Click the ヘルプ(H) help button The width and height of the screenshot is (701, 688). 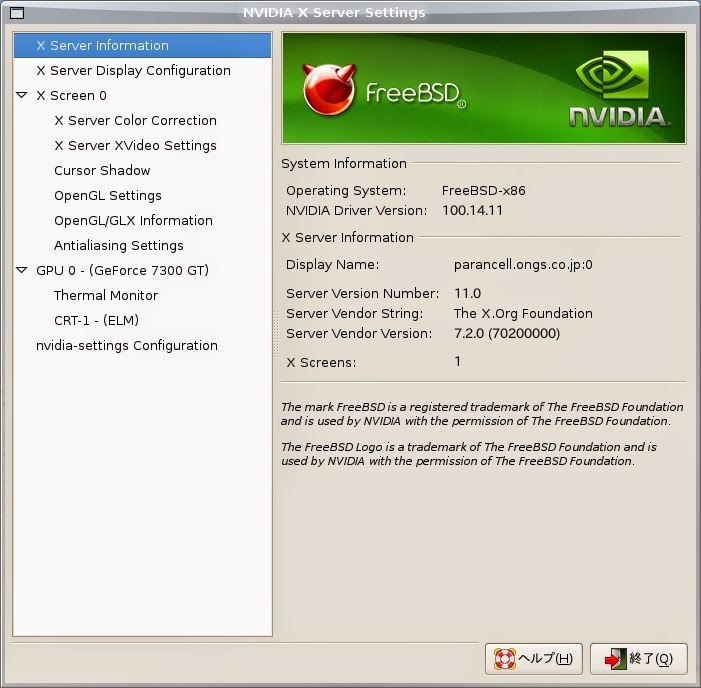[533, 658]
